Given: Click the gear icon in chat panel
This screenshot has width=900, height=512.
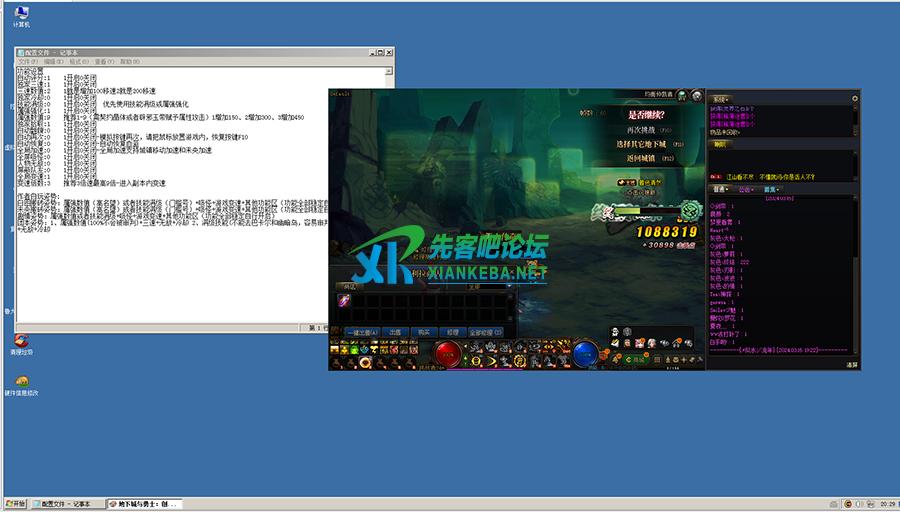Looking at the screenshot, I should [854, 99].
